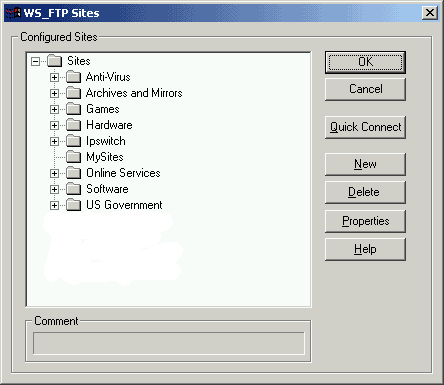Collapse the Sites root tree node
The image size is (444, 385).
pyautogui.click(x=35, y=61)
